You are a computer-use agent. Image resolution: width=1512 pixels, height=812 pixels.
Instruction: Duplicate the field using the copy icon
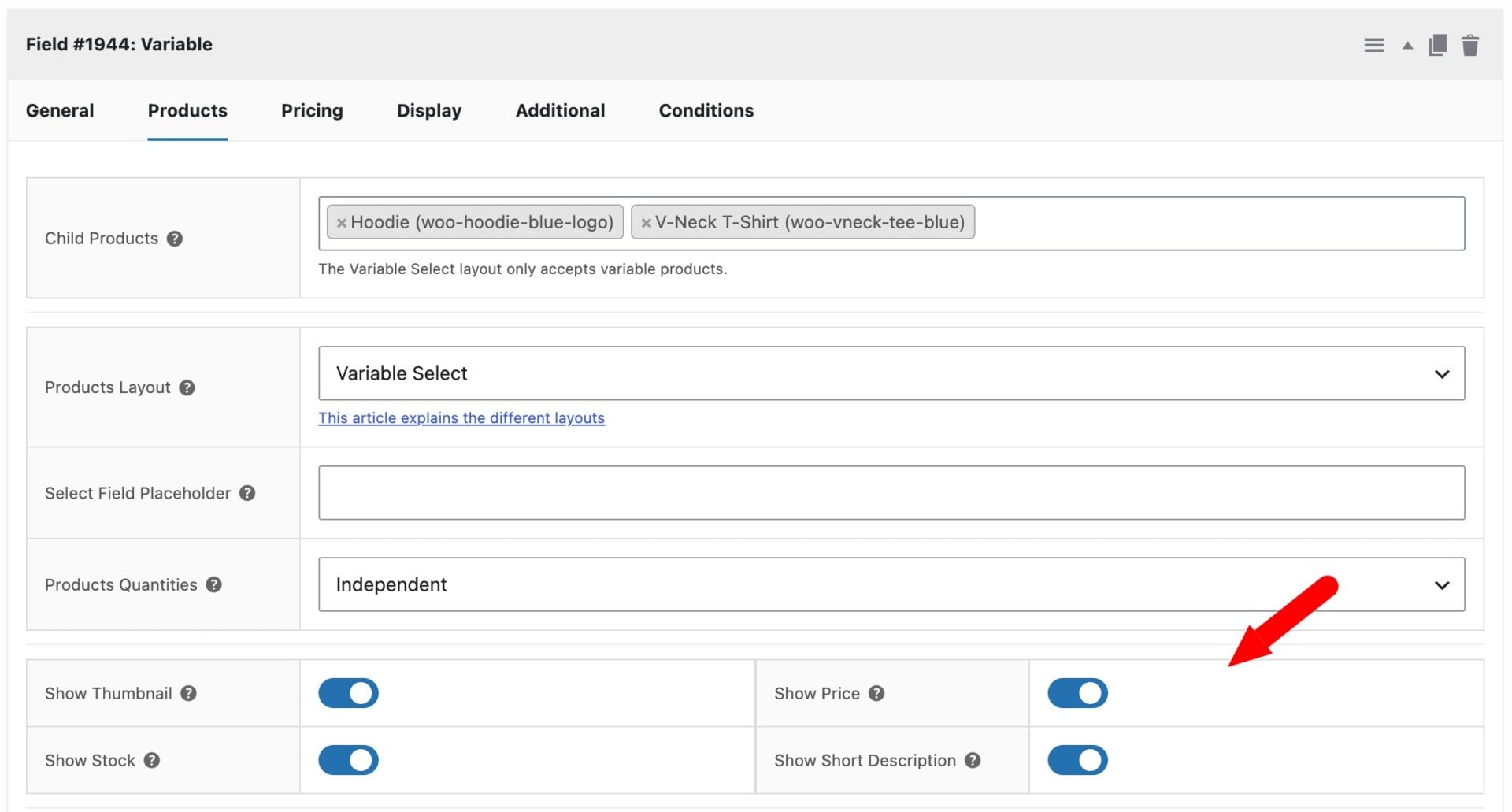[1437, 45]
